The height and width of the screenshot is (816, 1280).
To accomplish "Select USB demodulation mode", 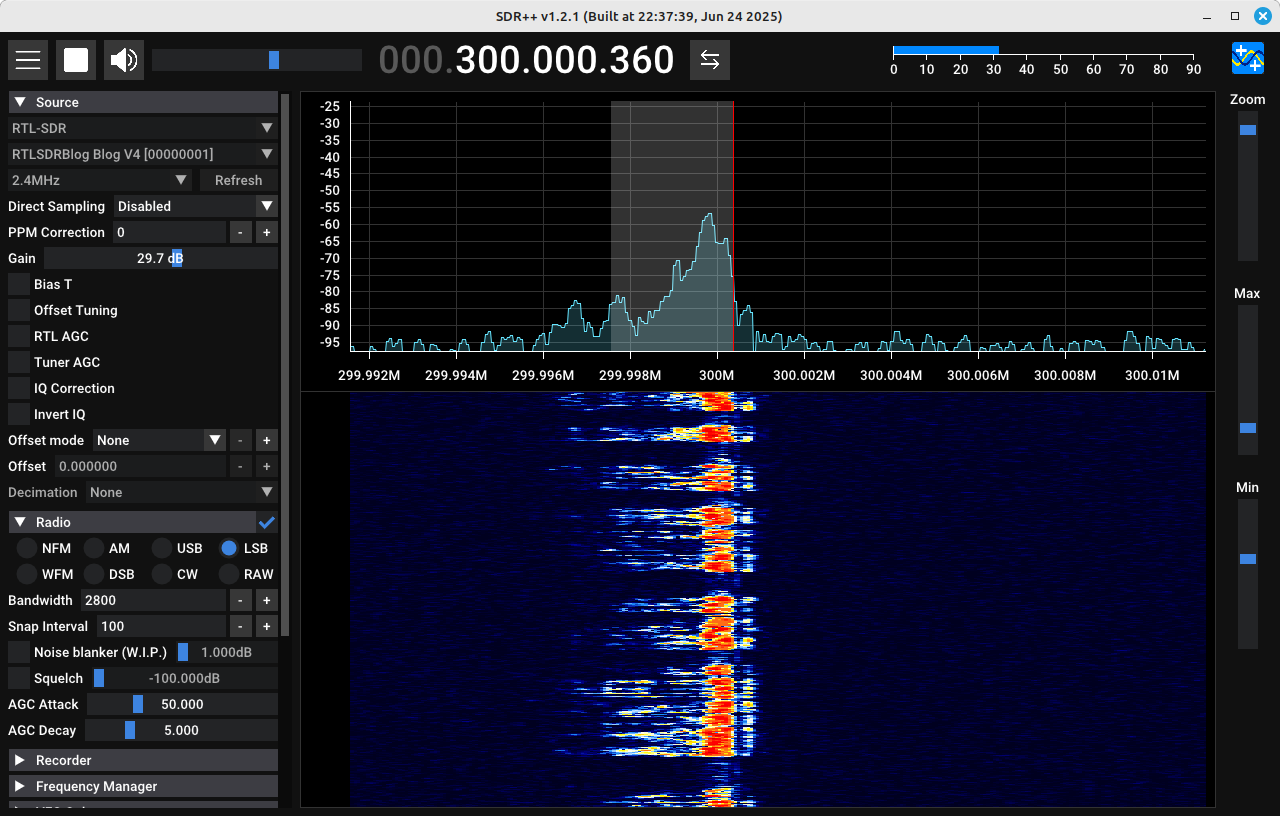I will [162, 548].
